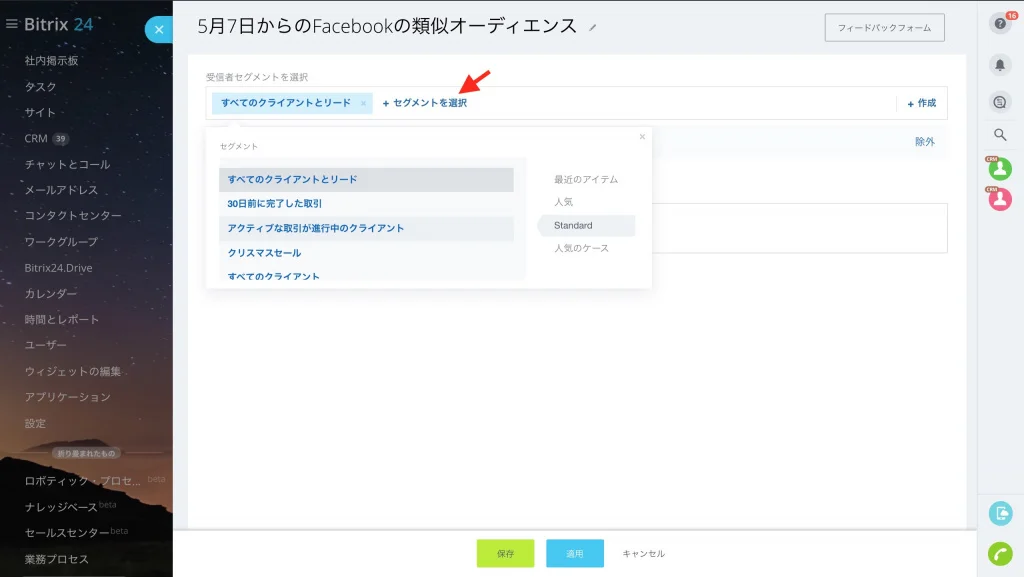
Task: Click the green 保存 button
Action: [x=505, y=554]
